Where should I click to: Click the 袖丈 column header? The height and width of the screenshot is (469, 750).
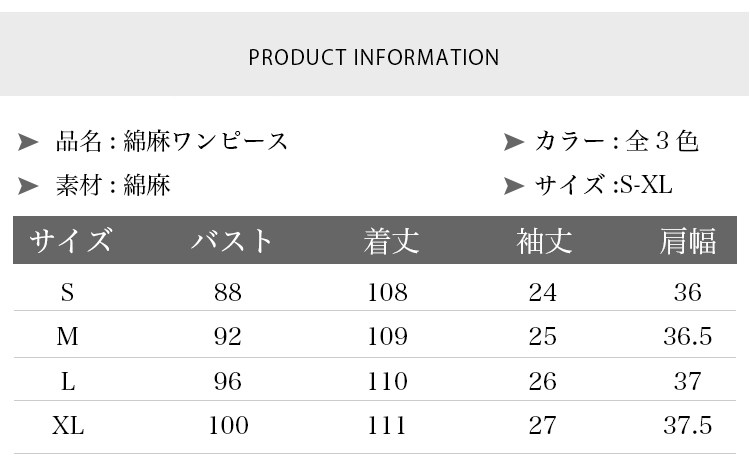click(544, 241)
